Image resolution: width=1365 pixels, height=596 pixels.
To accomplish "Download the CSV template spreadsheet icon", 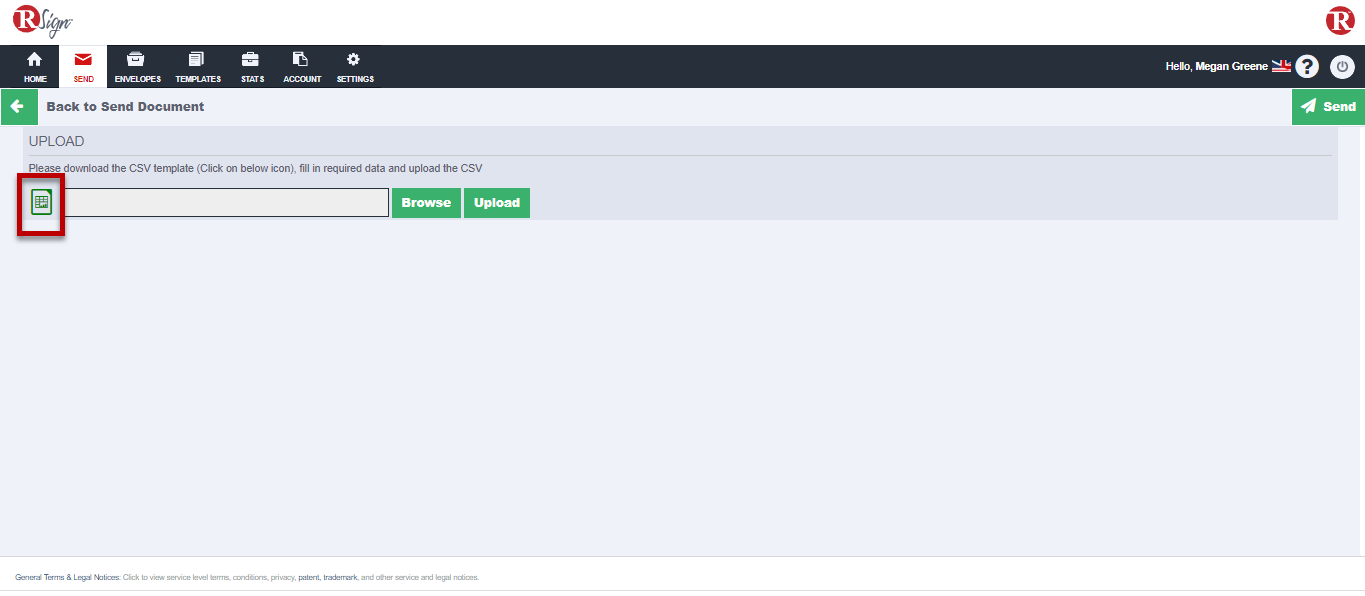I will click(x=41, y=203).
